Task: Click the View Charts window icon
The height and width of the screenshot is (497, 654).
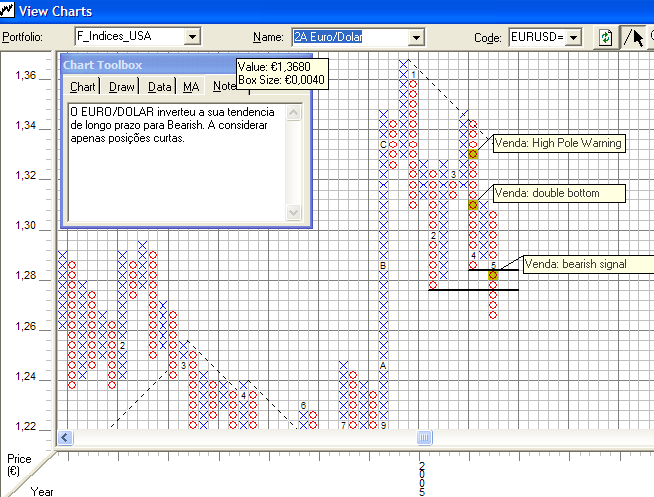Action: pyautogui.click(x=9, y=11)
